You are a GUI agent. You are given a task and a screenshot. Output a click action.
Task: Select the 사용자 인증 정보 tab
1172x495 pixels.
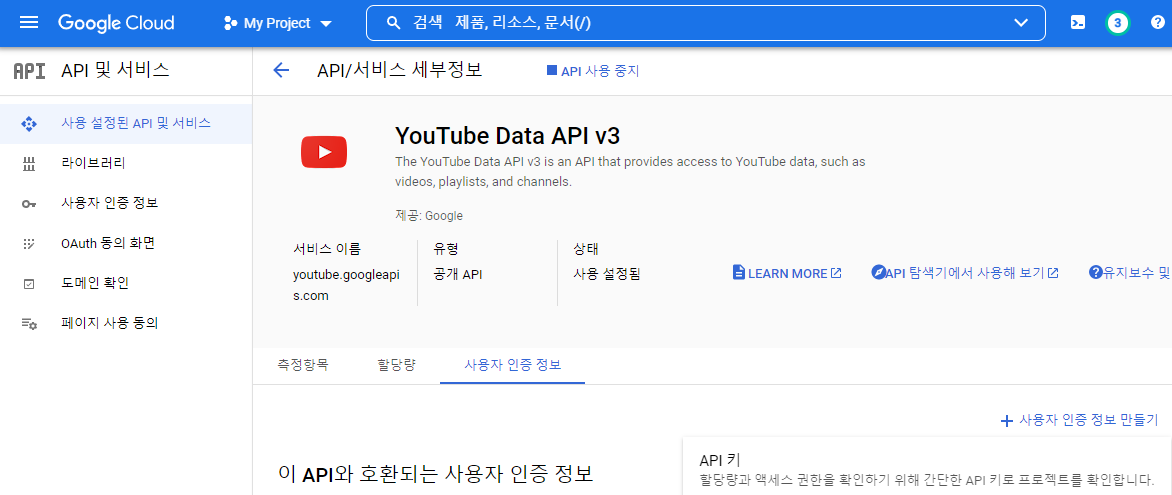513,366
